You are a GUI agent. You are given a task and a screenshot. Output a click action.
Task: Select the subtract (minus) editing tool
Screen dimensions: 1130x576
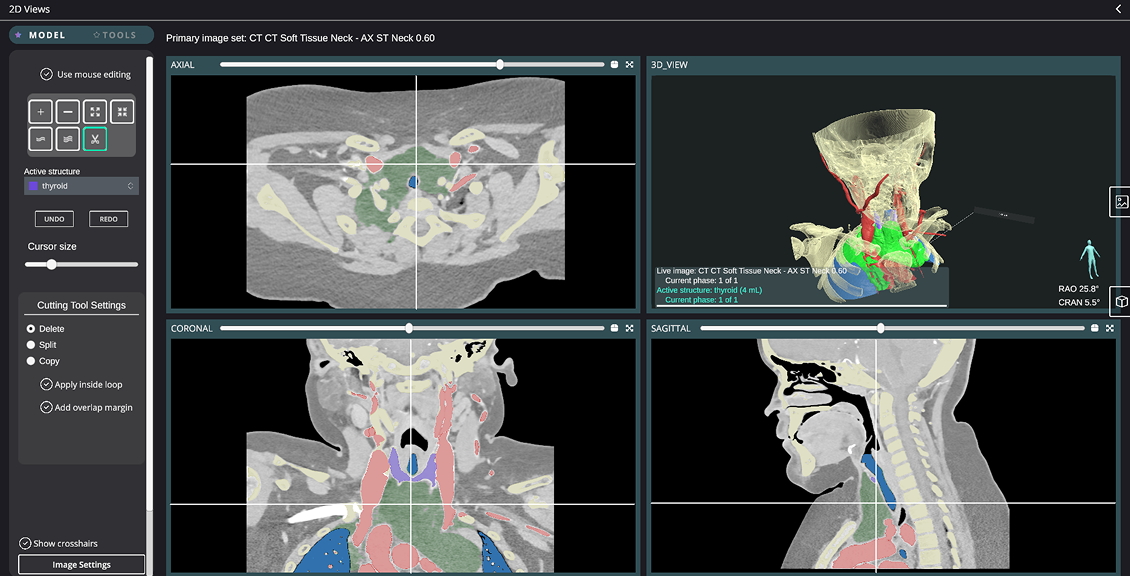(x=68, y=112)
